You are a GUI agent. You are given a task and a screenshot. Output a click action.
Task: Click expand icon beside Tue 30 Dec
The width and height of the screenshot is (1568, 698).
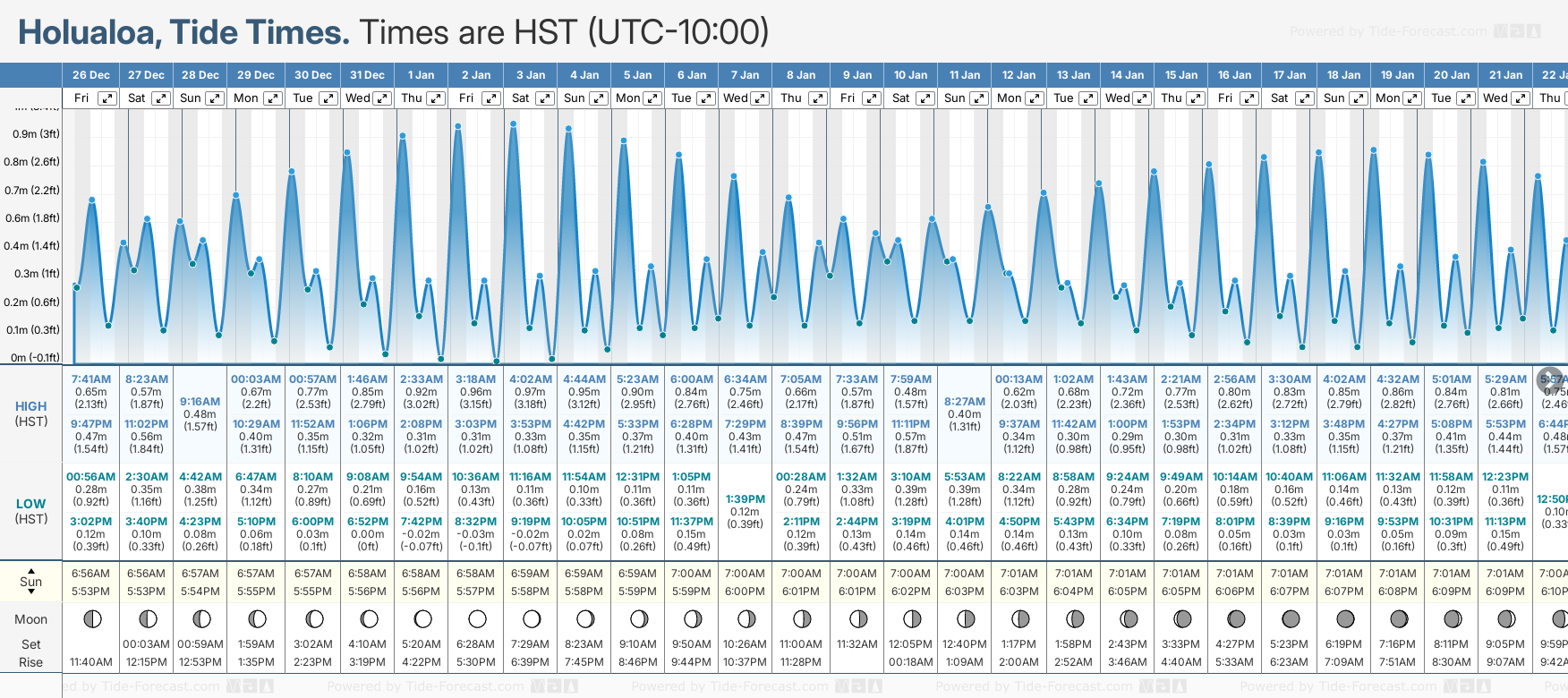coord(328,98)
